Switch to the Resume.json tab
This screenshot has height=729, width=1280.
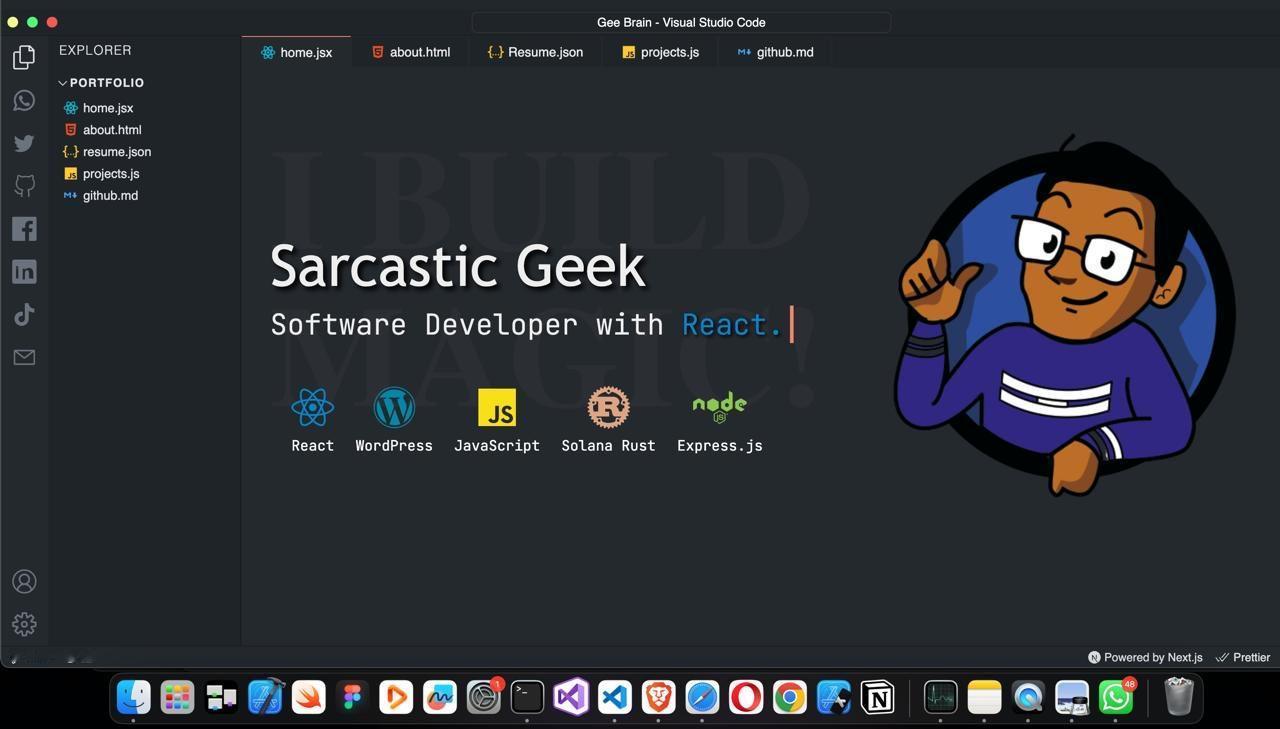[x=535, y=52]
